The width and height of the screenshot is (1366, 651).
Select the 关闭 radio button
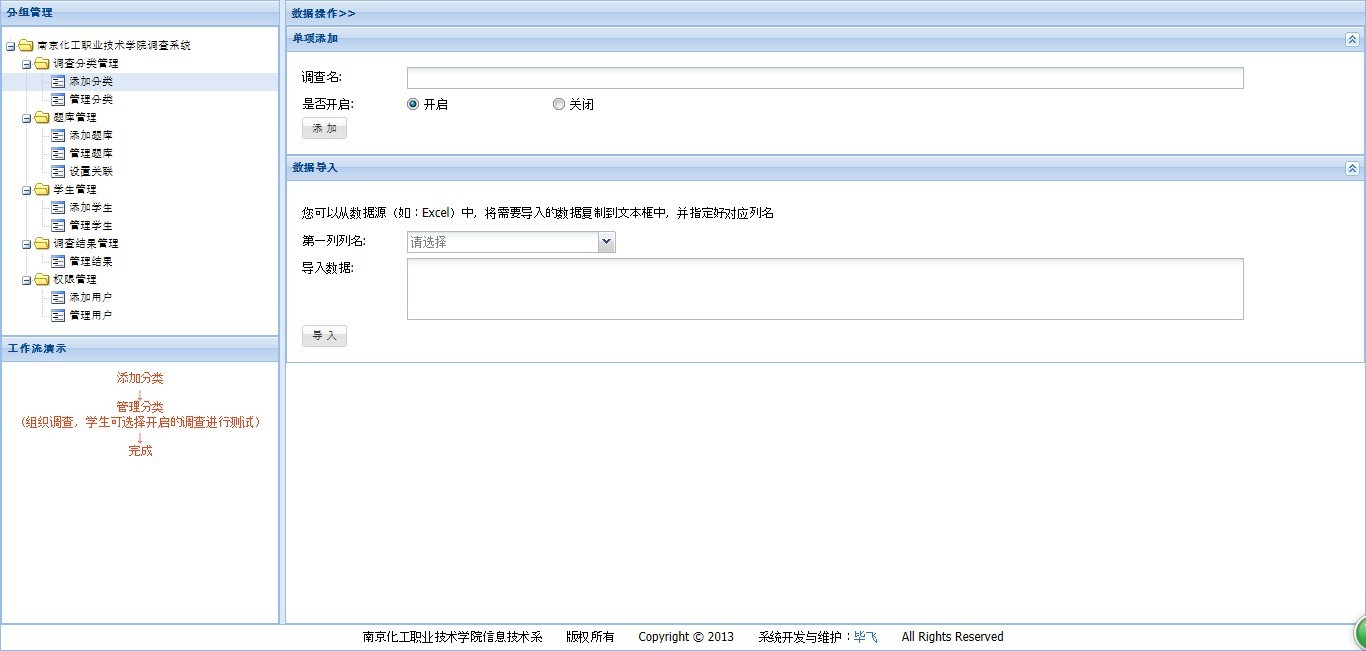(x=559, y=104)
